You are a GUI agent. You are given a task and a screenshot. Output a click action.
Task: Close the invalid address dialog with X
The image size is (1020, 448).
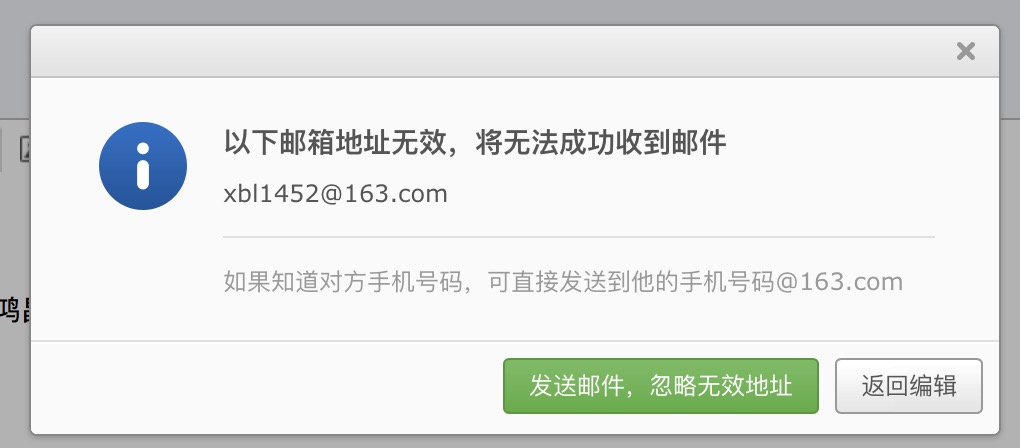pyautogui.click(x=965, y=51)
